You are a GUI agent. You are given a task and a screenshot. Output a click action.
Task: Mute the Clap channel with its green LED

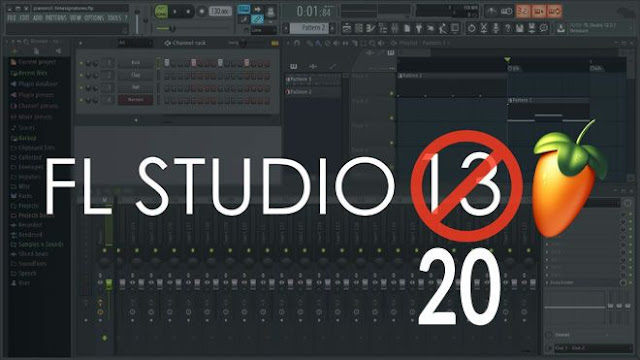[x=81, y=75]
